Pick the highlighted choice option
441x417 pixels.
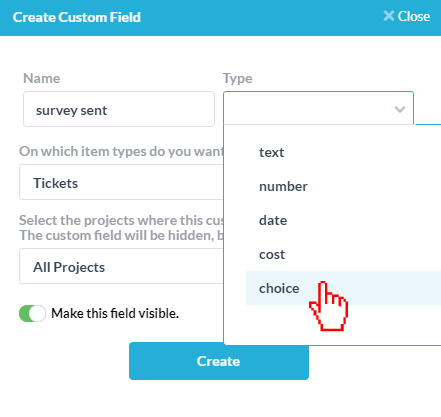343,288
